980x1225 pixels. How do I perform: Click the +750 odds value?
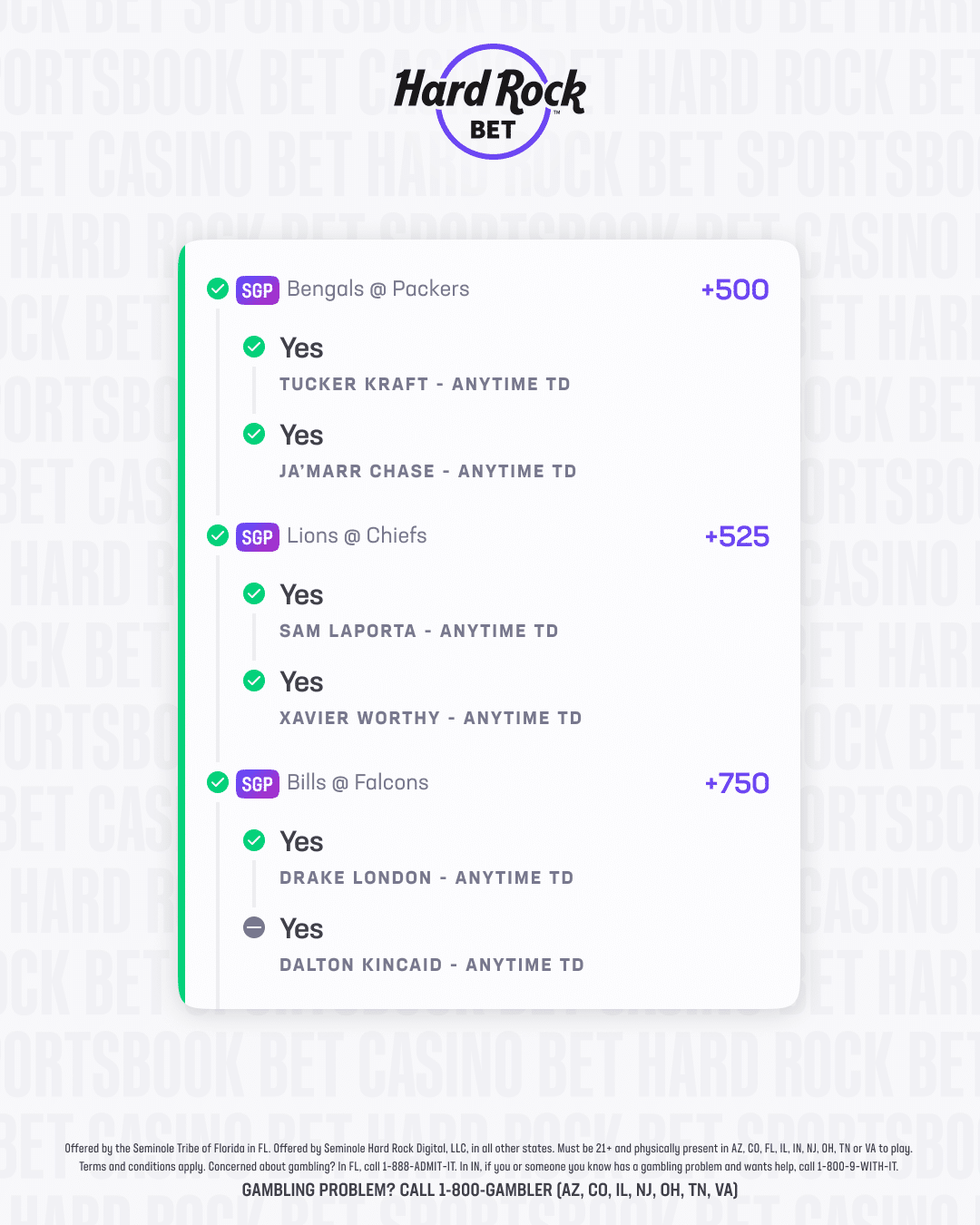coord(737,783)
